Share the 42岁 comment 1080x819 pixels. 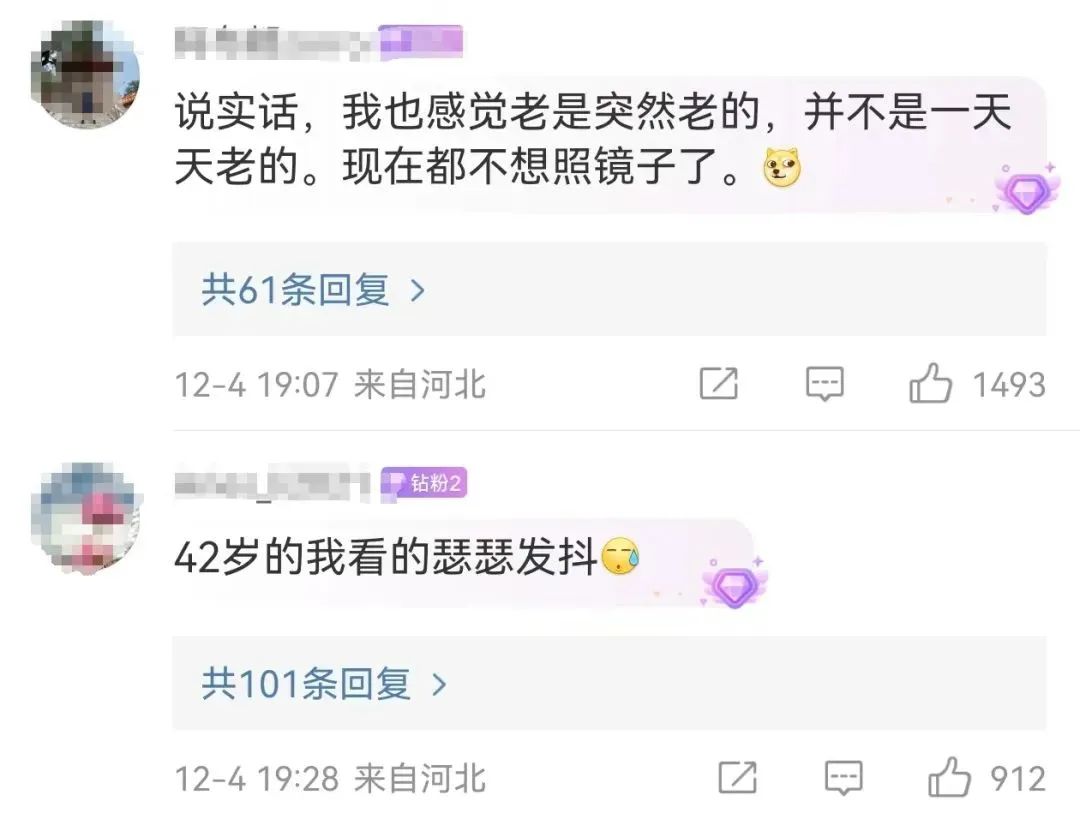(x=737, y=778)
